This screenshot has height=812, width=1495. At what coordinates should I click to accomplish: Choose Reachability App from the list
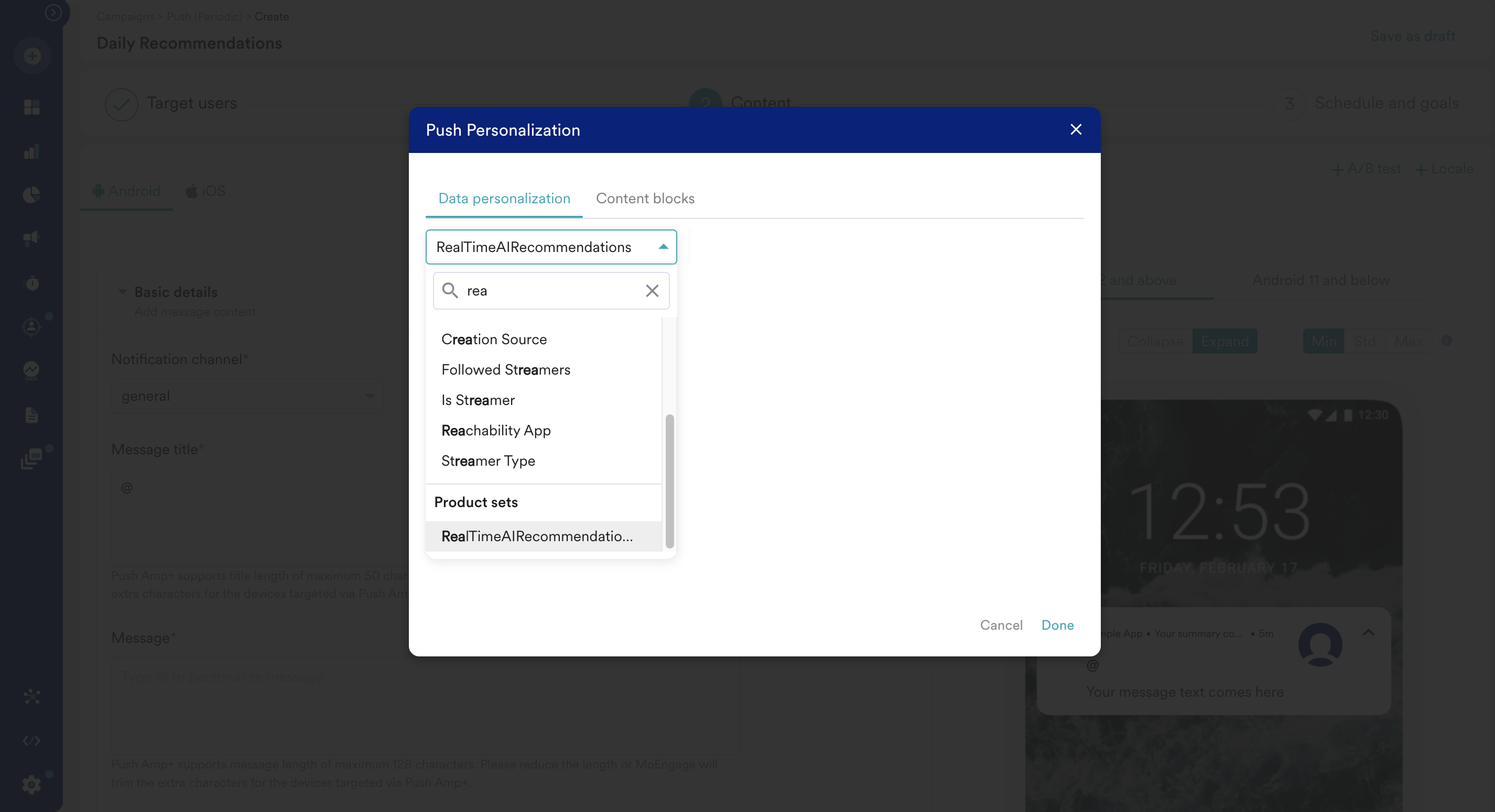click(496, 431)
